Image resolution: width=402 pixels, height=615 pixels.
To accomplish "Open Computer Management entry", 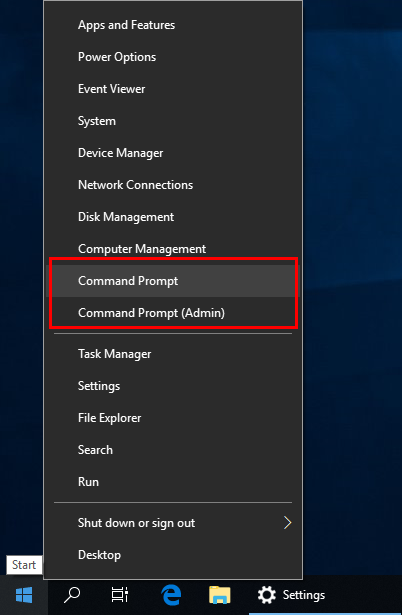I will click(173, 249).
